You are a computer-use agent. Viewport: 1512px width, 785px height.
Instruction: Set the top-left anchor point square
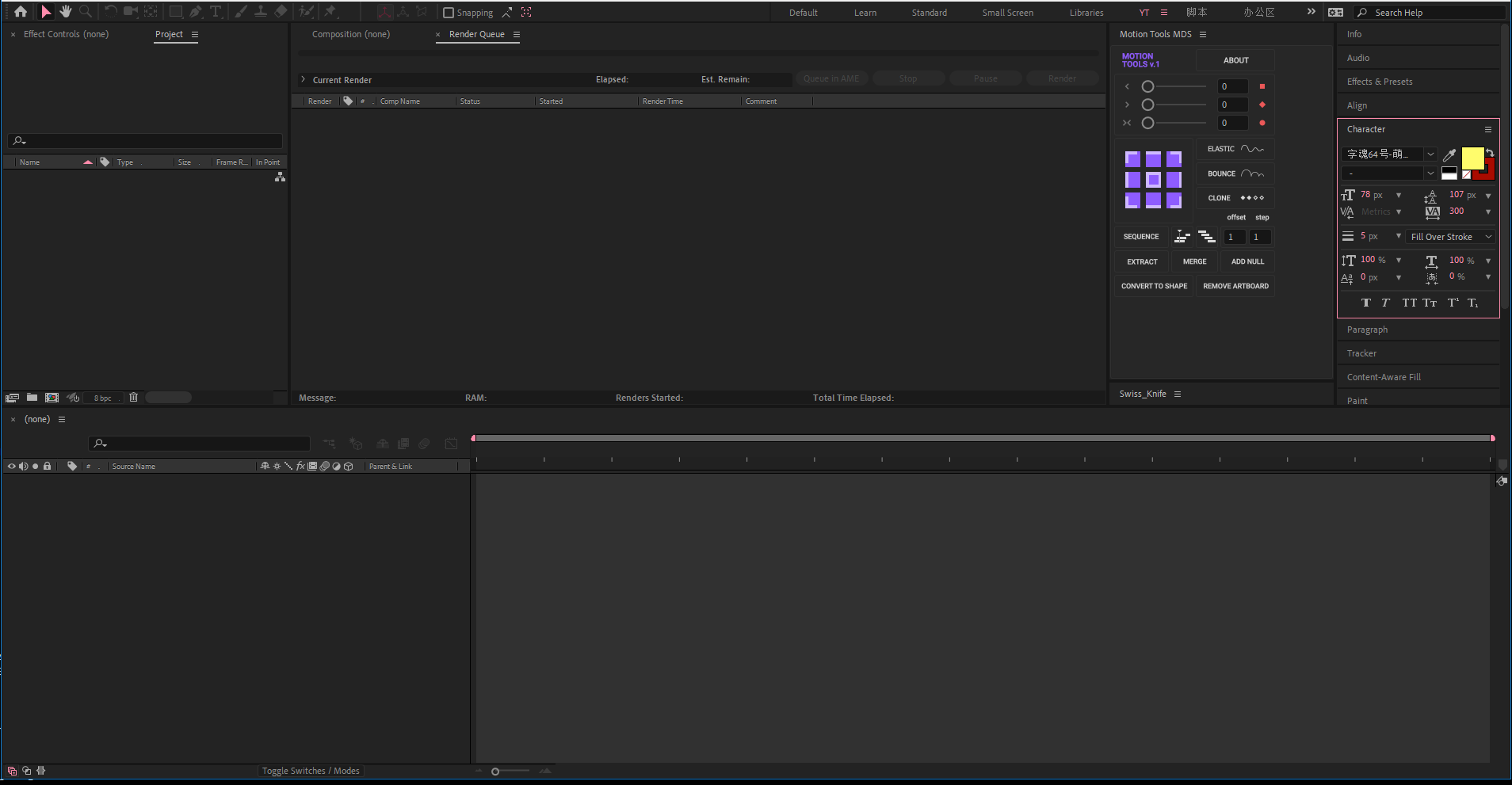[x=1132, y=159]
